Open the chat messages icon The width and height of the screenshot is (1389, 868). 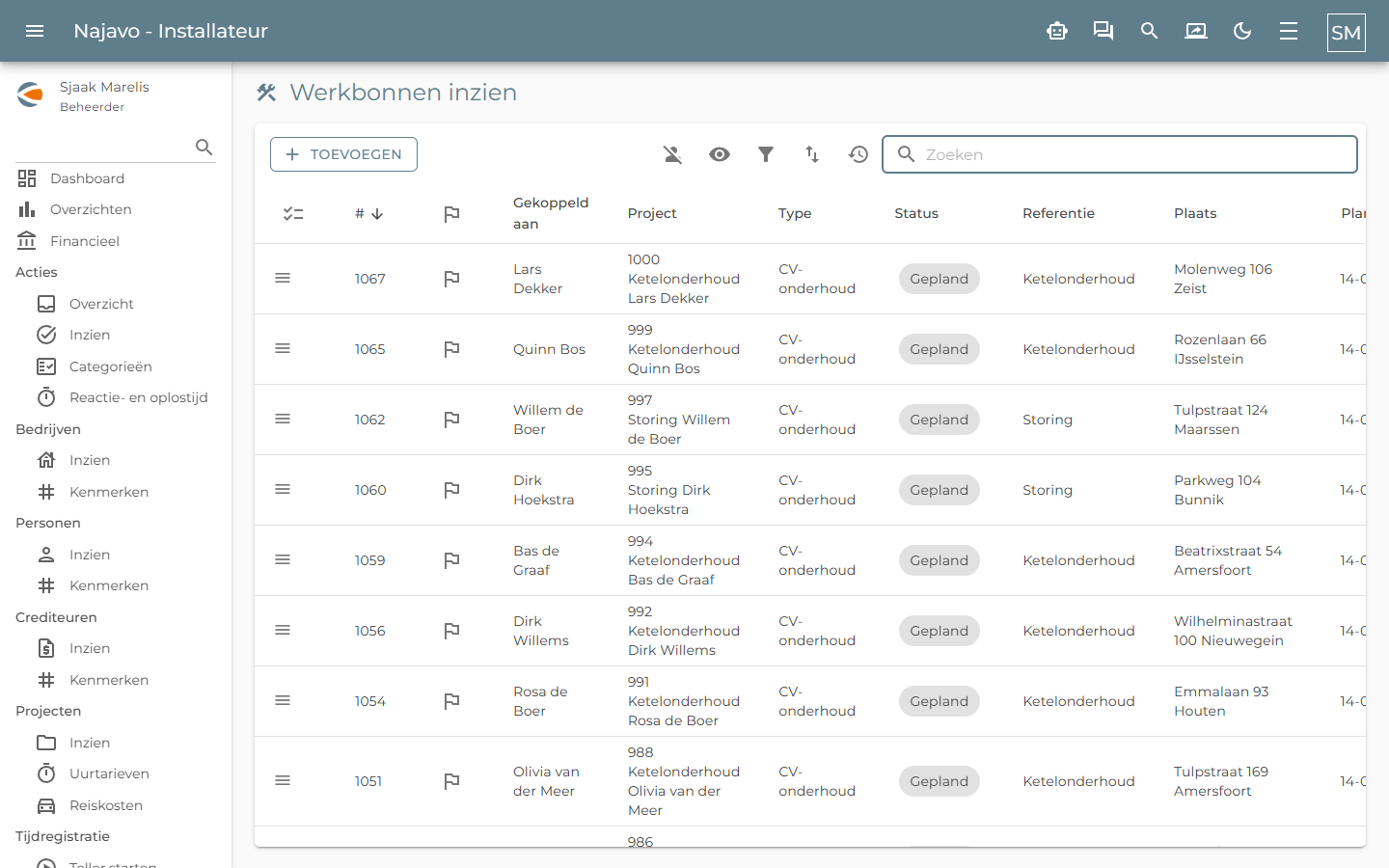[x=1103, y=31]
